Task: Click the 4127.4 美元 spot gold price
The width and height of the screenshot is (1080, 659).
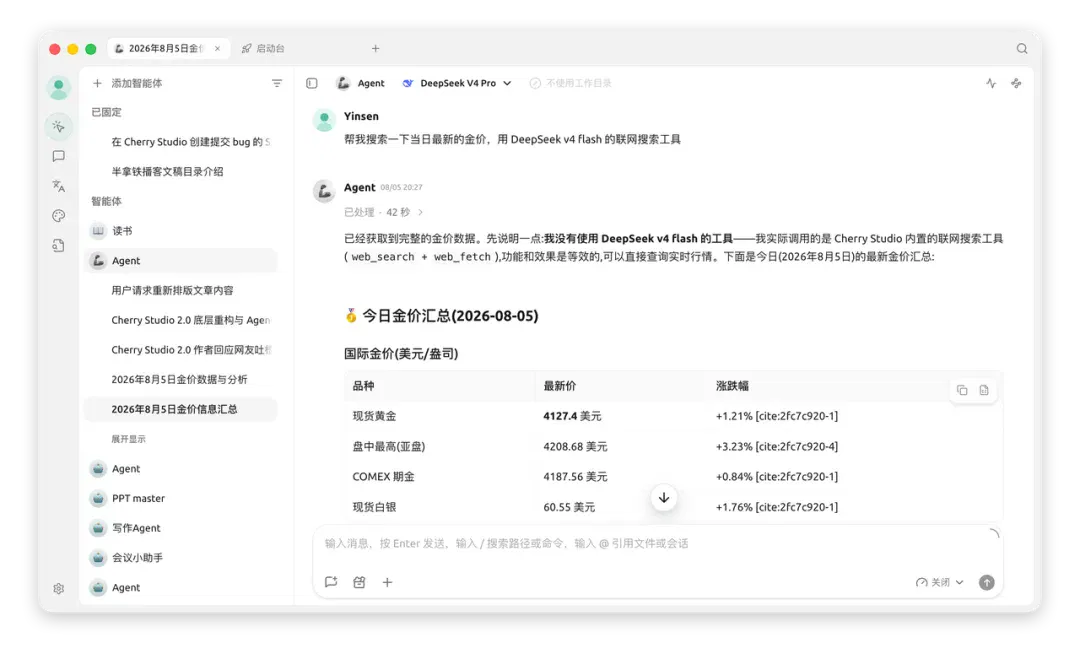Action: (572, 416)
